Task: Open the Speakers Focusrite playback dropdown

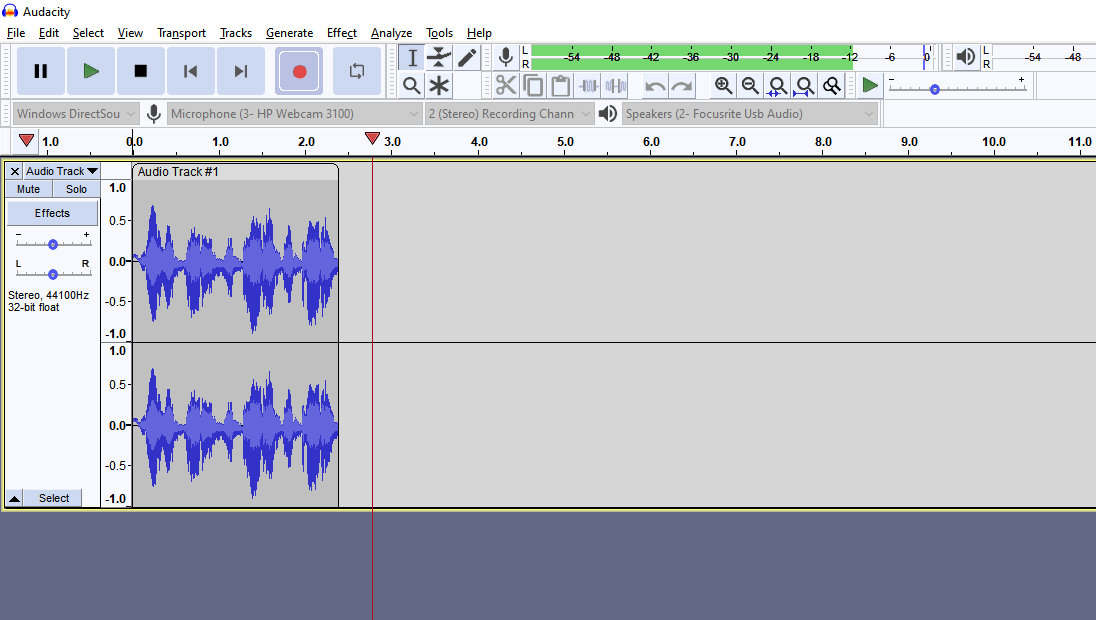Action: [x=750, y=113]
